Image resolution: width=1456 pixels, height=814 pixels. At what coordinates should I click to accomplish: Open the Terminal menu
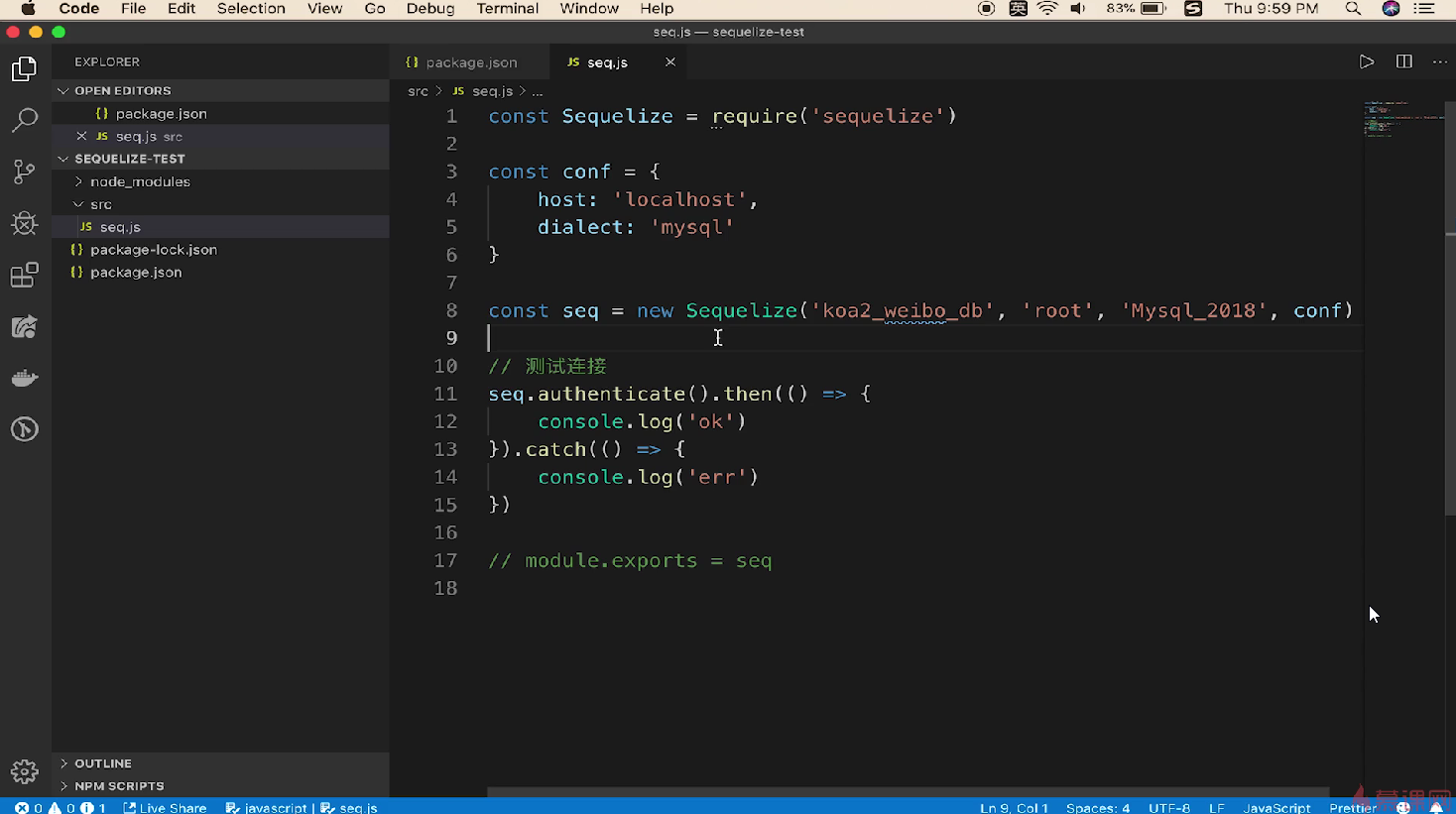507,9
